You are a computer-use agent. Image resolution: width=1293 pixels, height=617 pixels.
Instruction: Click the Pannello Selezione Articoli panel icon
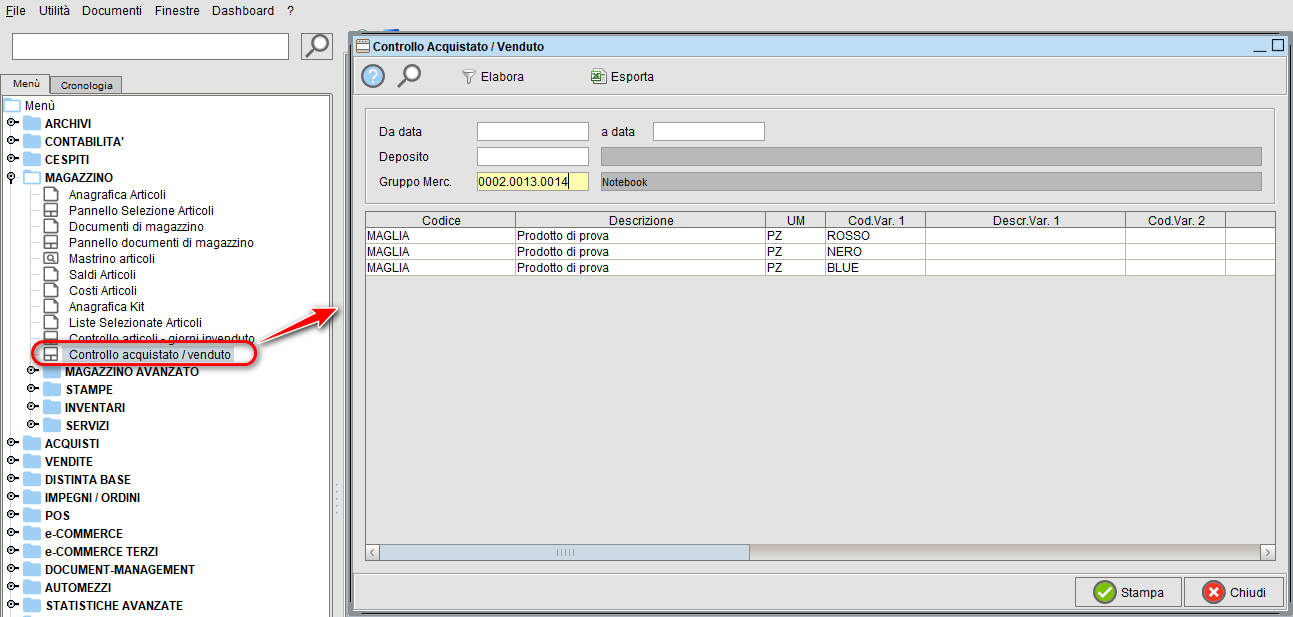point(50,210)
